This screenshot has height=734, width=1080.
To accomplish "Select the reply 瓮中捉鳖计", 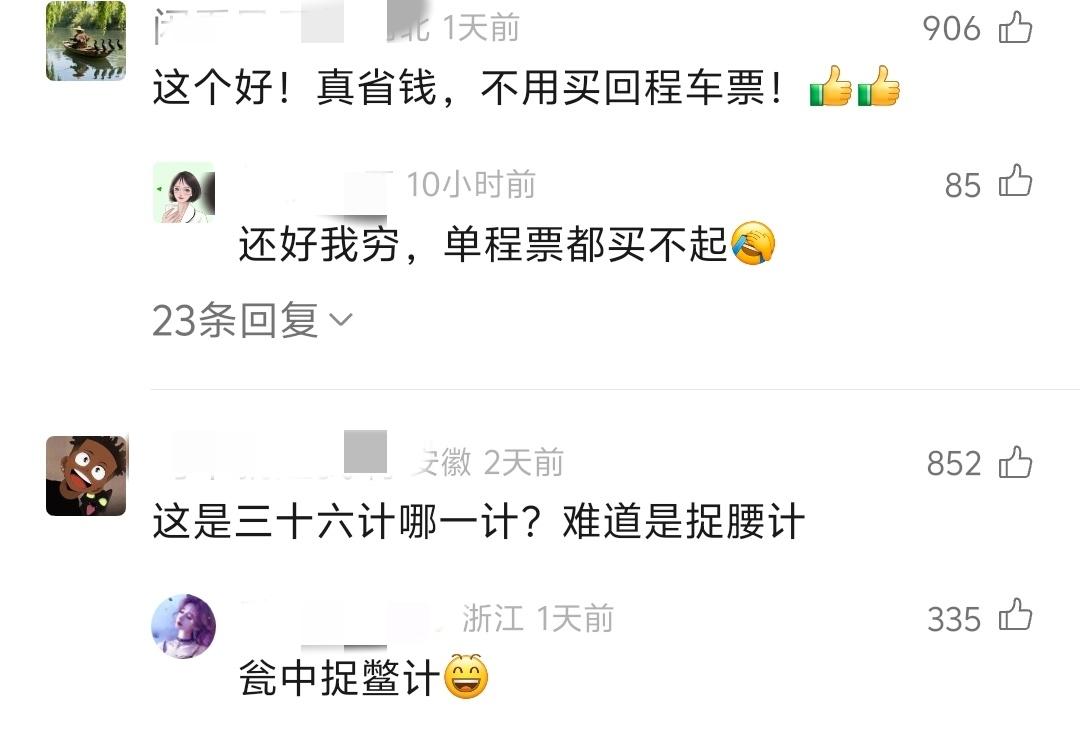I will [339, 678].
